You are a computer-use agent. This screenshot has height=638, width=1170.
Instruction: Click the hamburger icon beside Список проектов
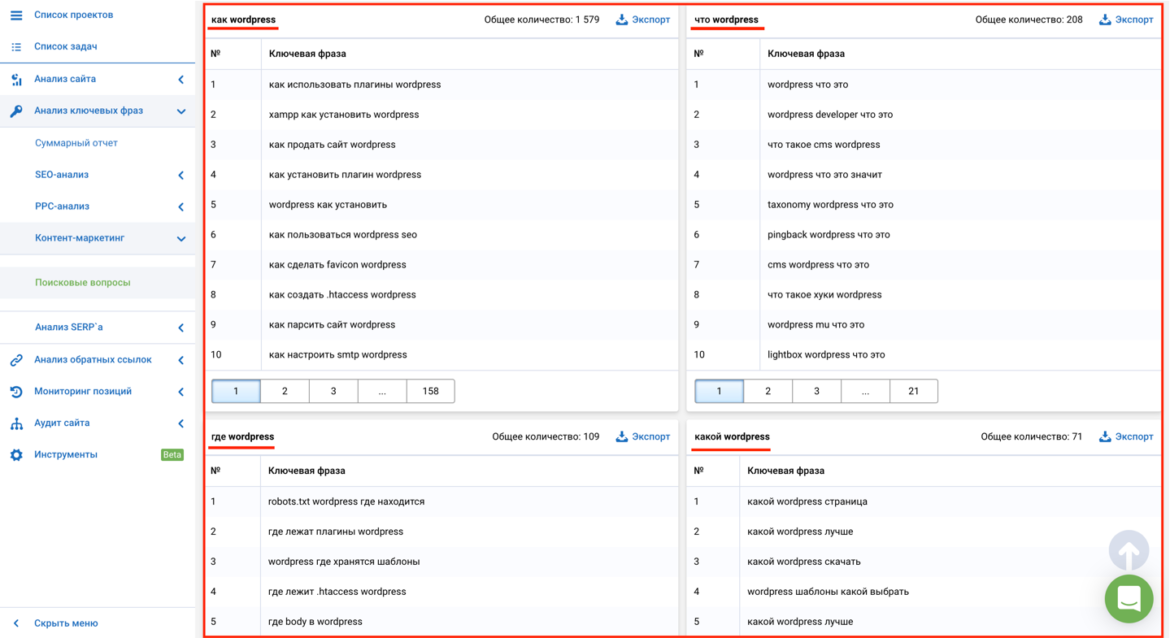(16, 15)
